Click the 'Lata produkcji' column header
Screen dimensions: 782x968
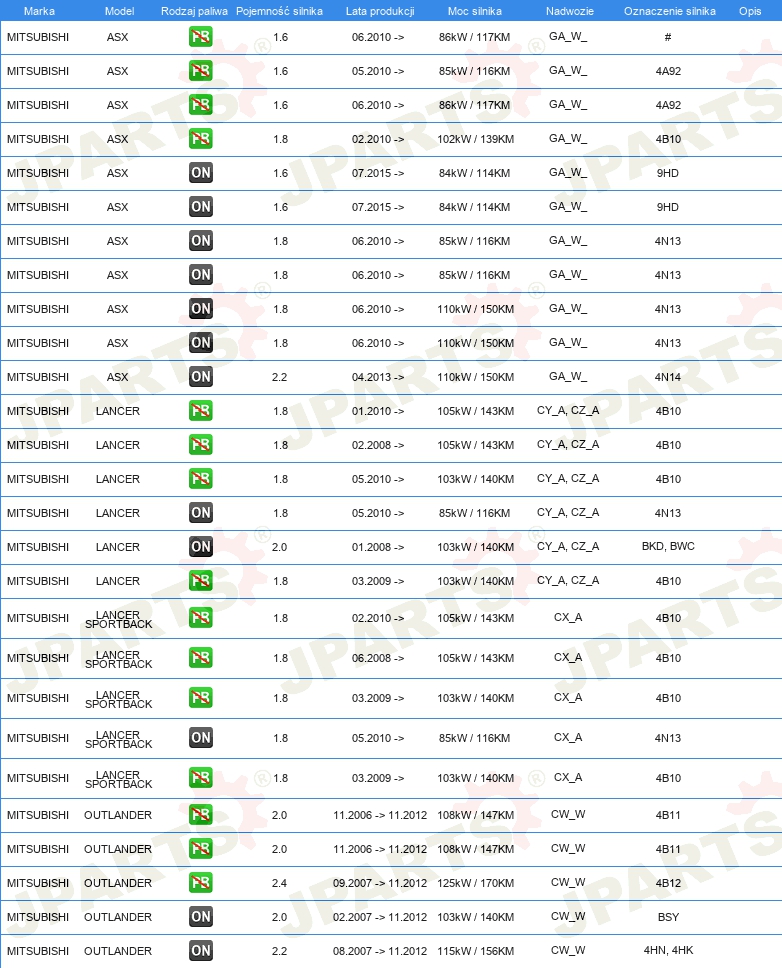(x=380, y=11)
